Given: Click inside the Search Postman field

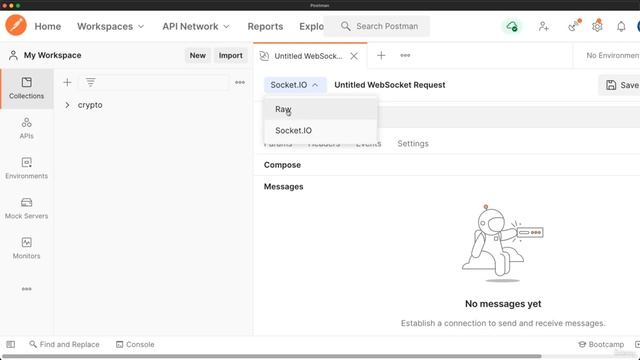Looking at the screenshot, I should (376, 26).
